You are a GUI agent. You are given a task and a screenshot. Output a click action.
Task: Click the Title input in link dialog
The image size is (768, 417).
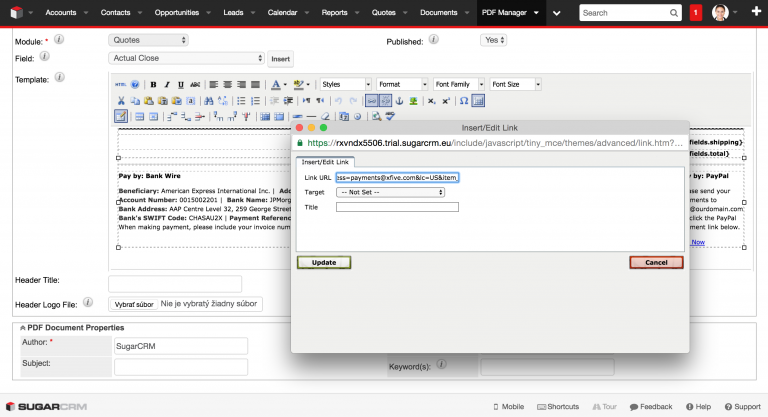(x=397, y=207)
